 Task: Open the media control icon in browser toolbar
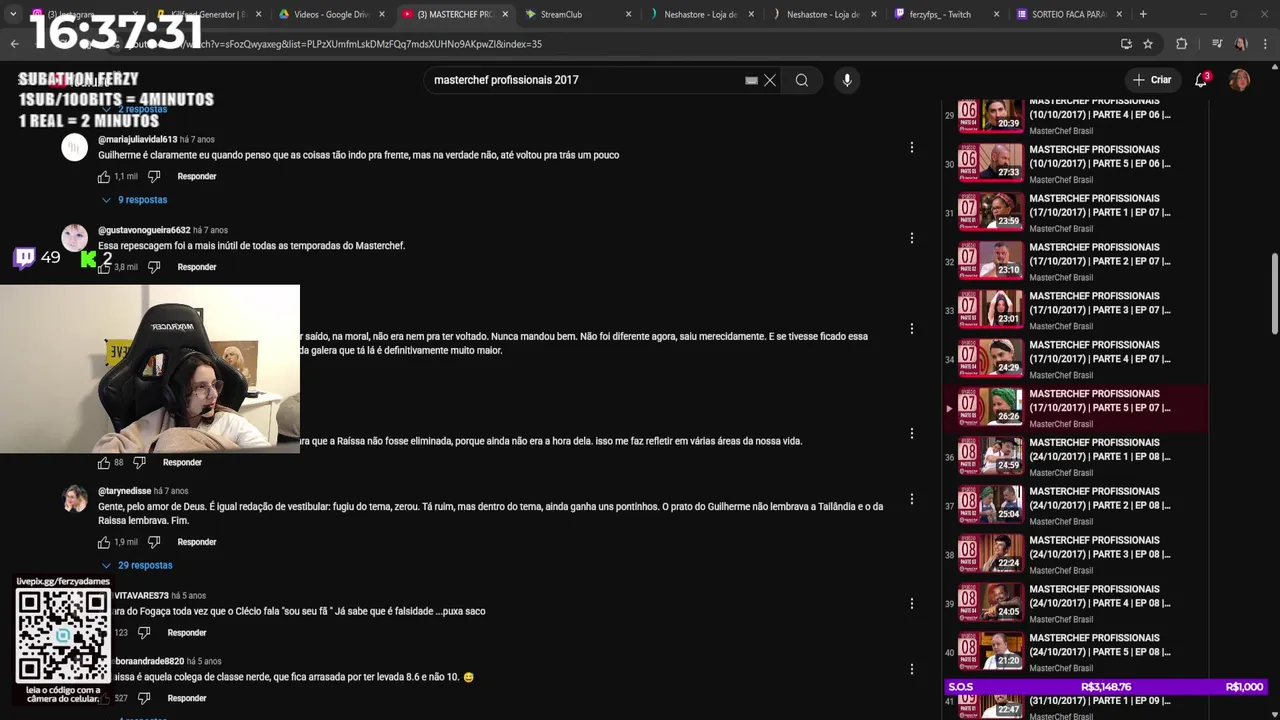pyautogui.click(x=1216, y=44)
